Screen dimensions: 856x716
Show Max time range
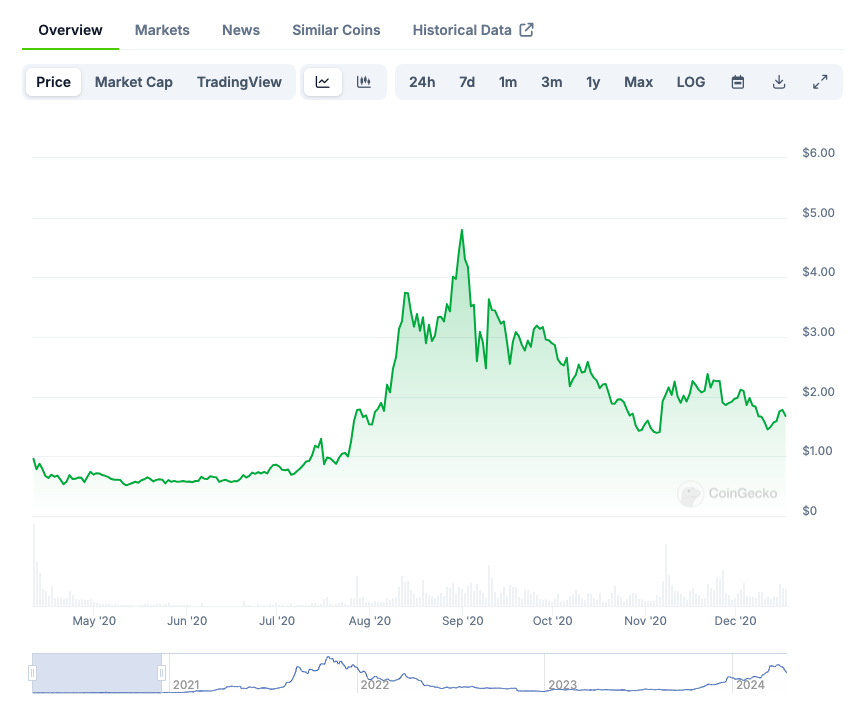(x=638, y=82)
